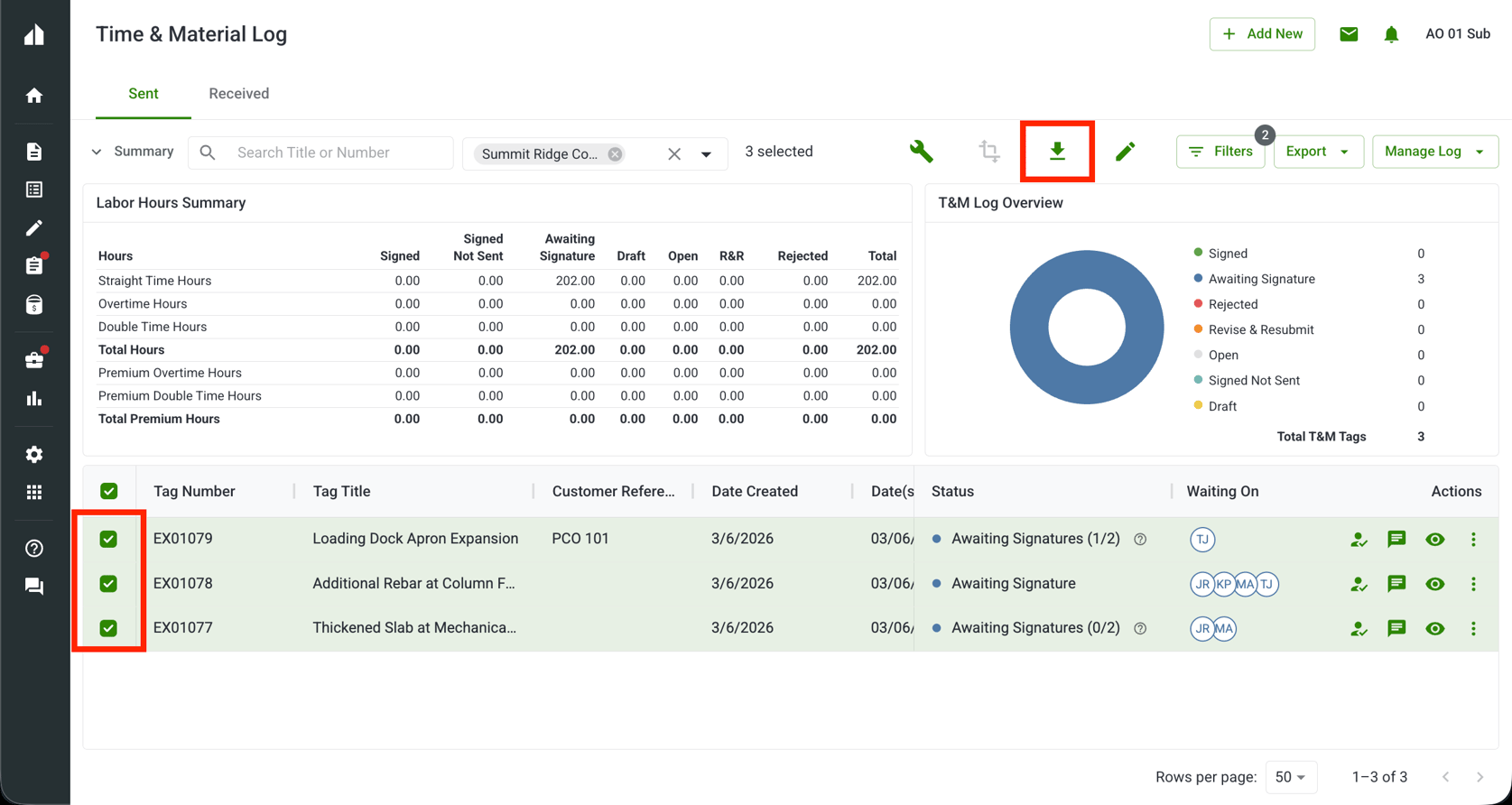Viewport: 1512px width, 805px height.
Task: Switch to the Received tab
Action: tap(239, 94)
